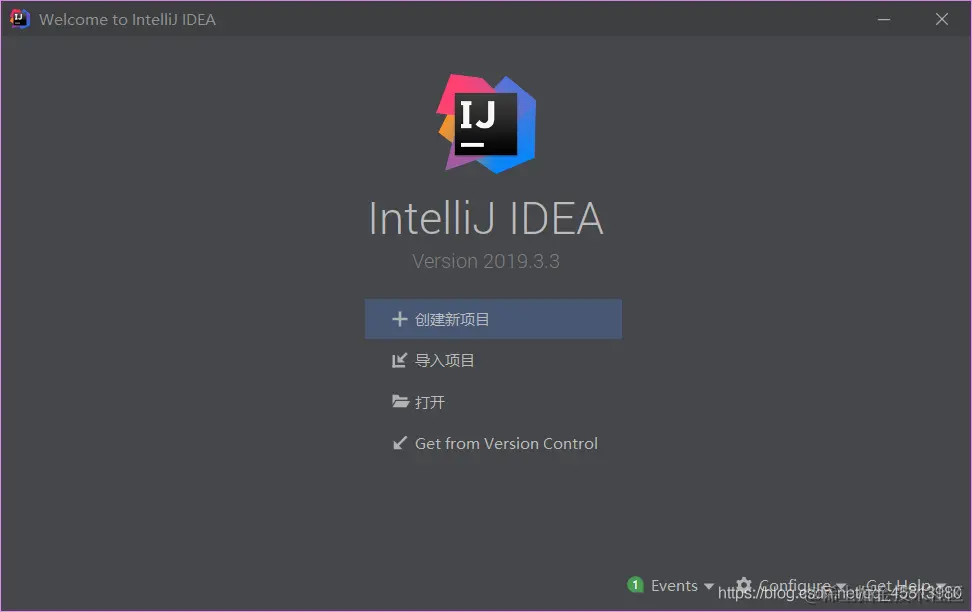Open the Configure menu label
The height and width of the screenshot is (612, 972).
click(795, 585)
